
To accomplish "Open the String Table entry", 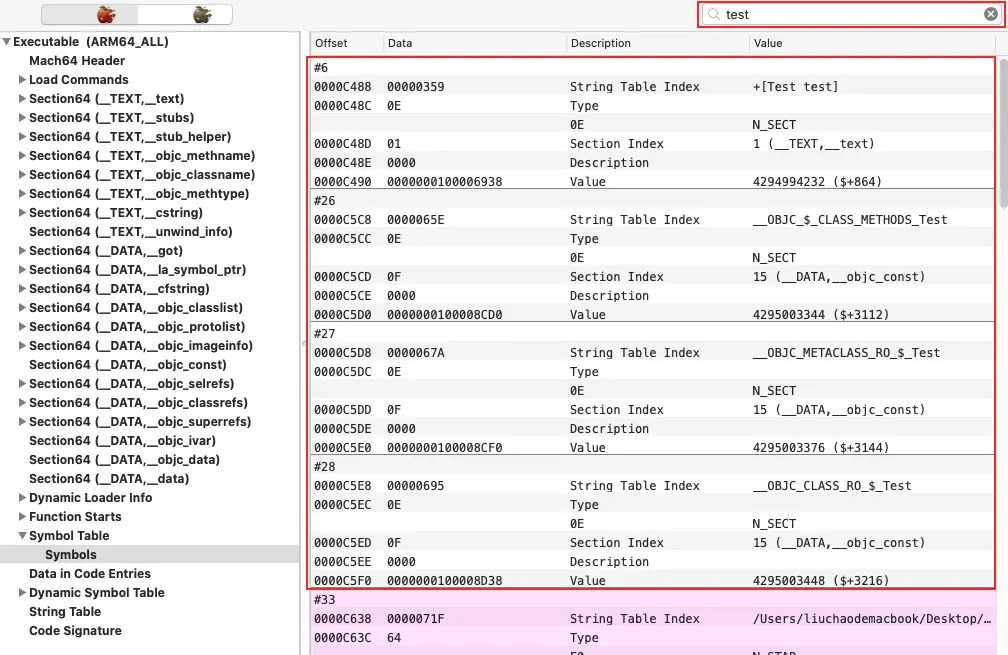I will (x=65, y=612).
